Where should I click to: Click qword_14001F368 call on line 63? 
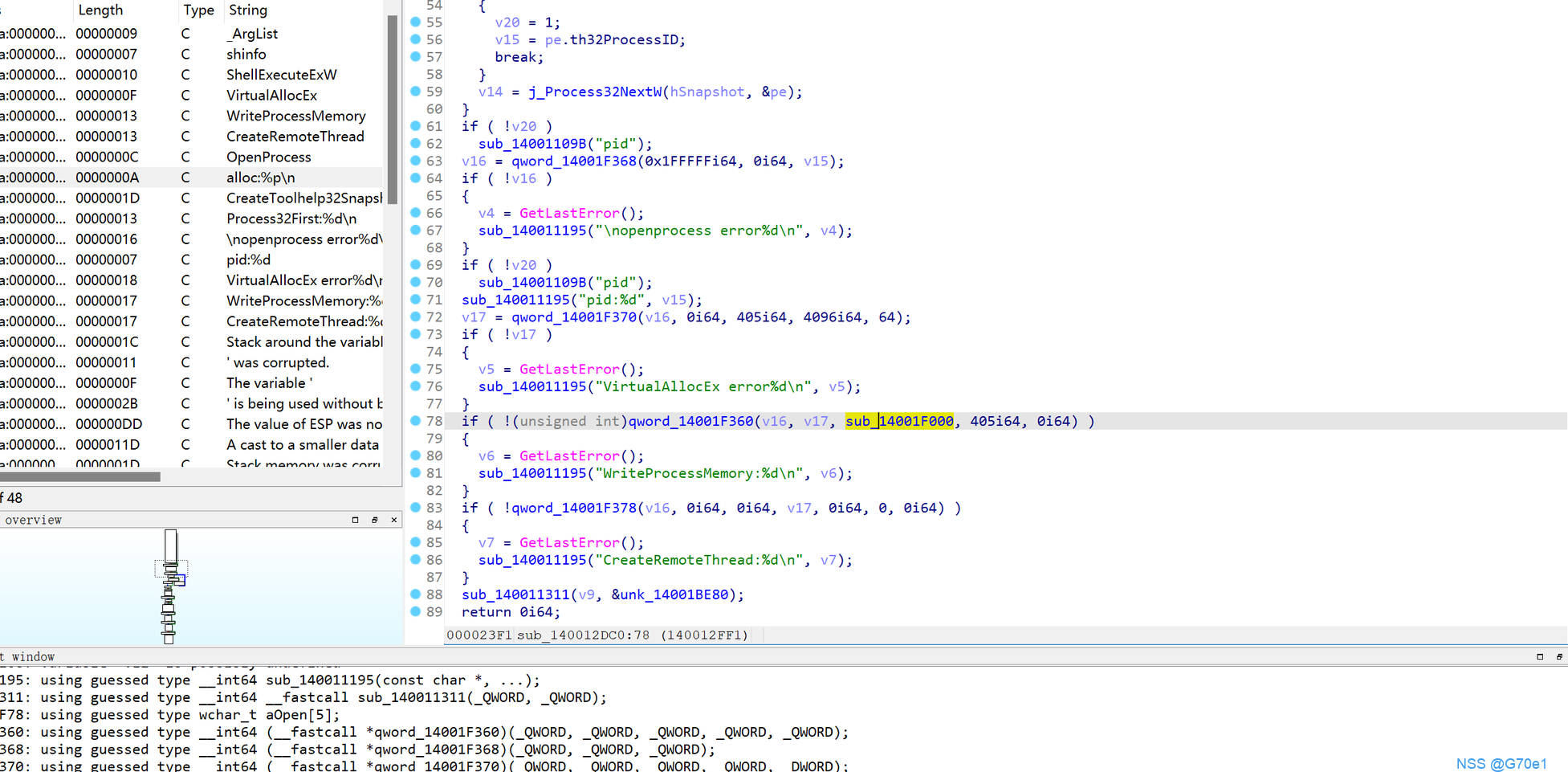pos(575,161)
